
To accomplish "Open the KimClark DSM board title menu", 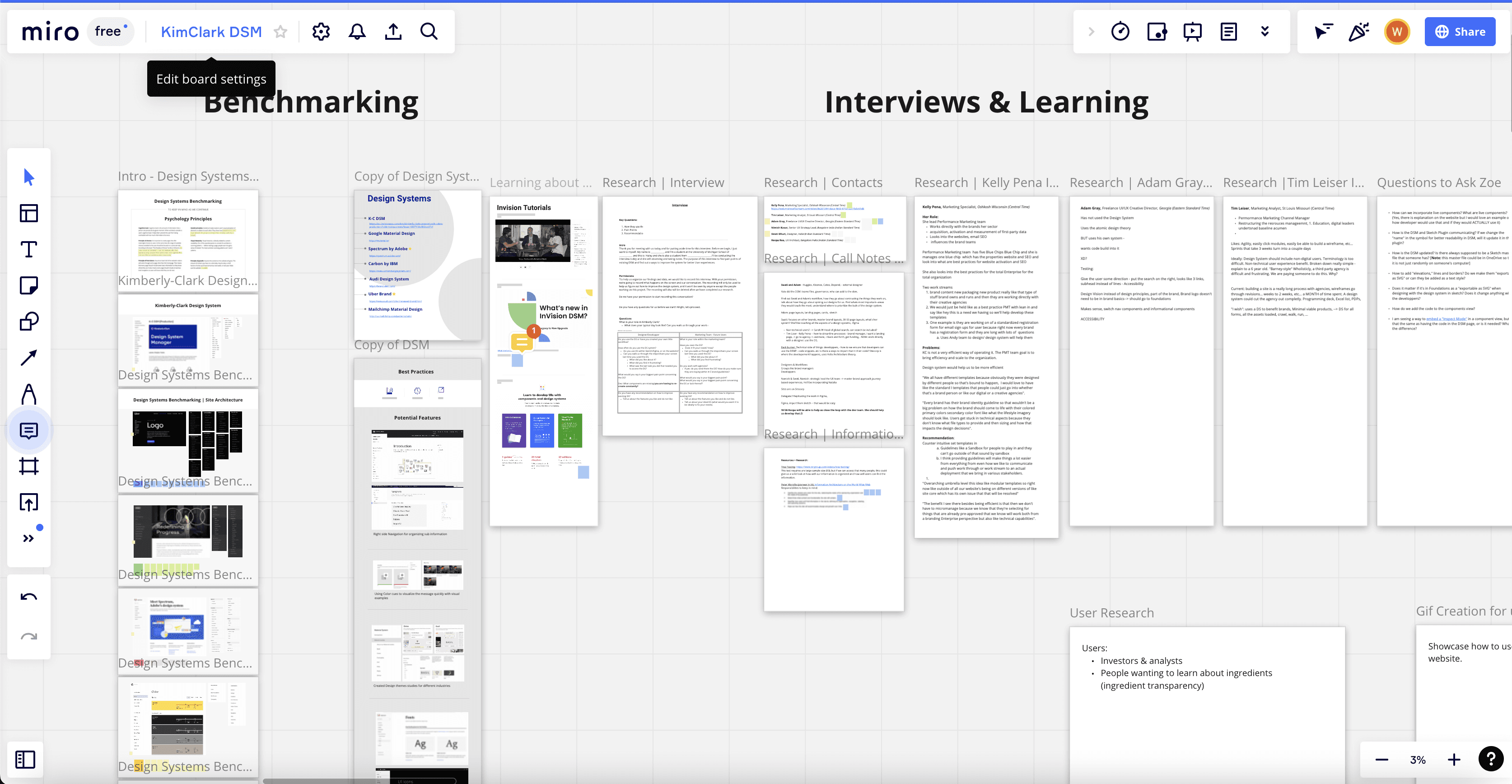I will tap(211, 32).
